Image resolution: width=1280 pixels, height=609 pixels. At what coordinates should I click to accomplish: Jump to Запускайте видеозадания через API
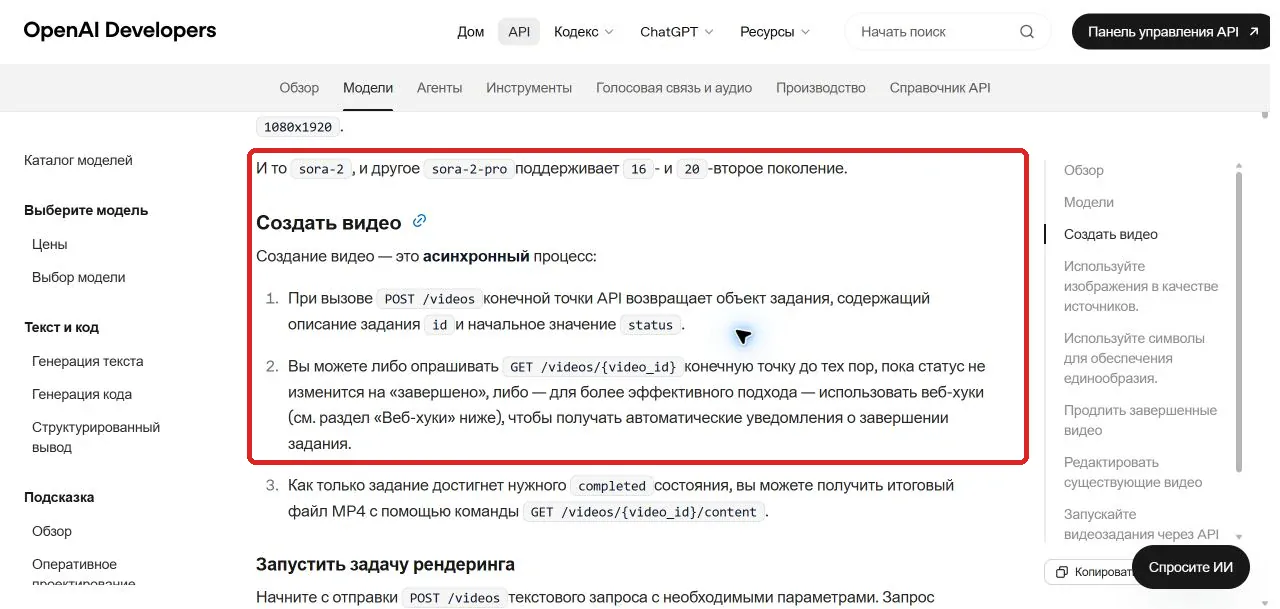tap(1141, 524)
